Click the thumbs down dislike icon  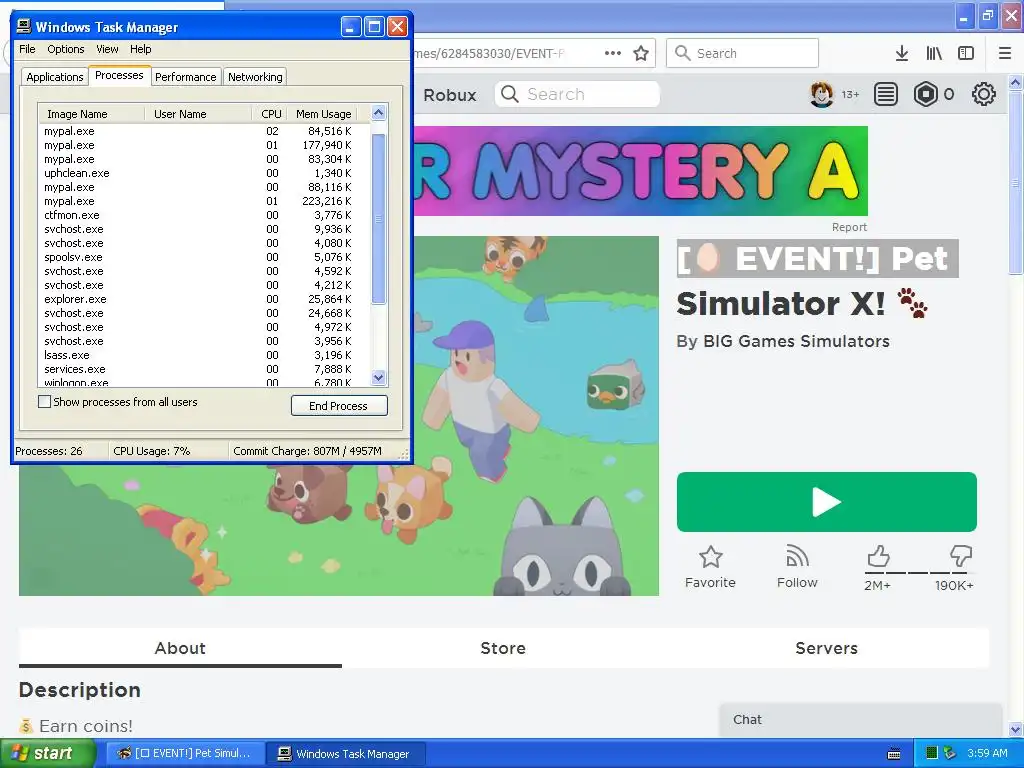click(961, 556)
